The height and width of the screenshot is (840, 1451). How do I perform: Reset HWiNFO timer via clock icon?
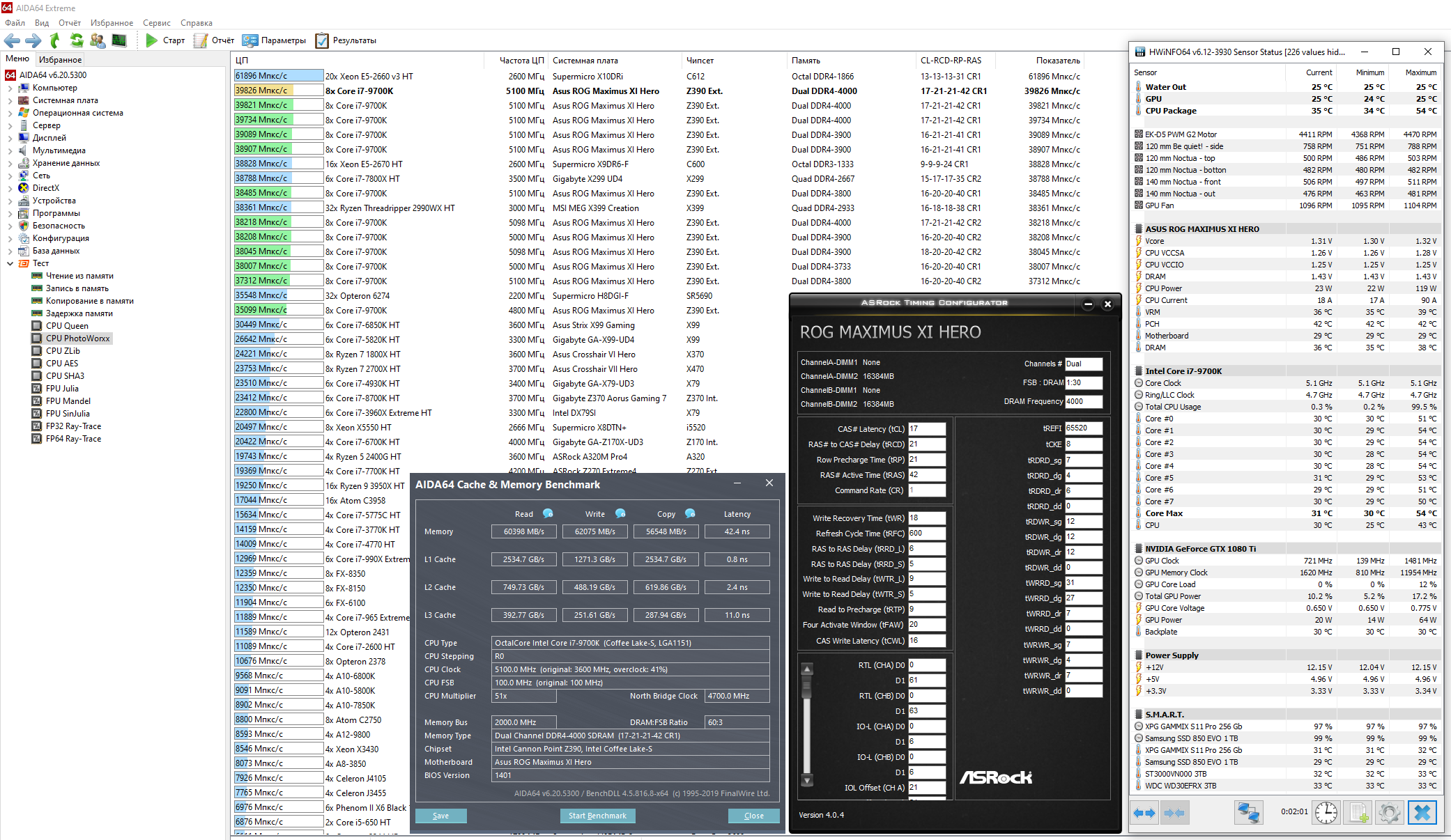coord(1326,812)
